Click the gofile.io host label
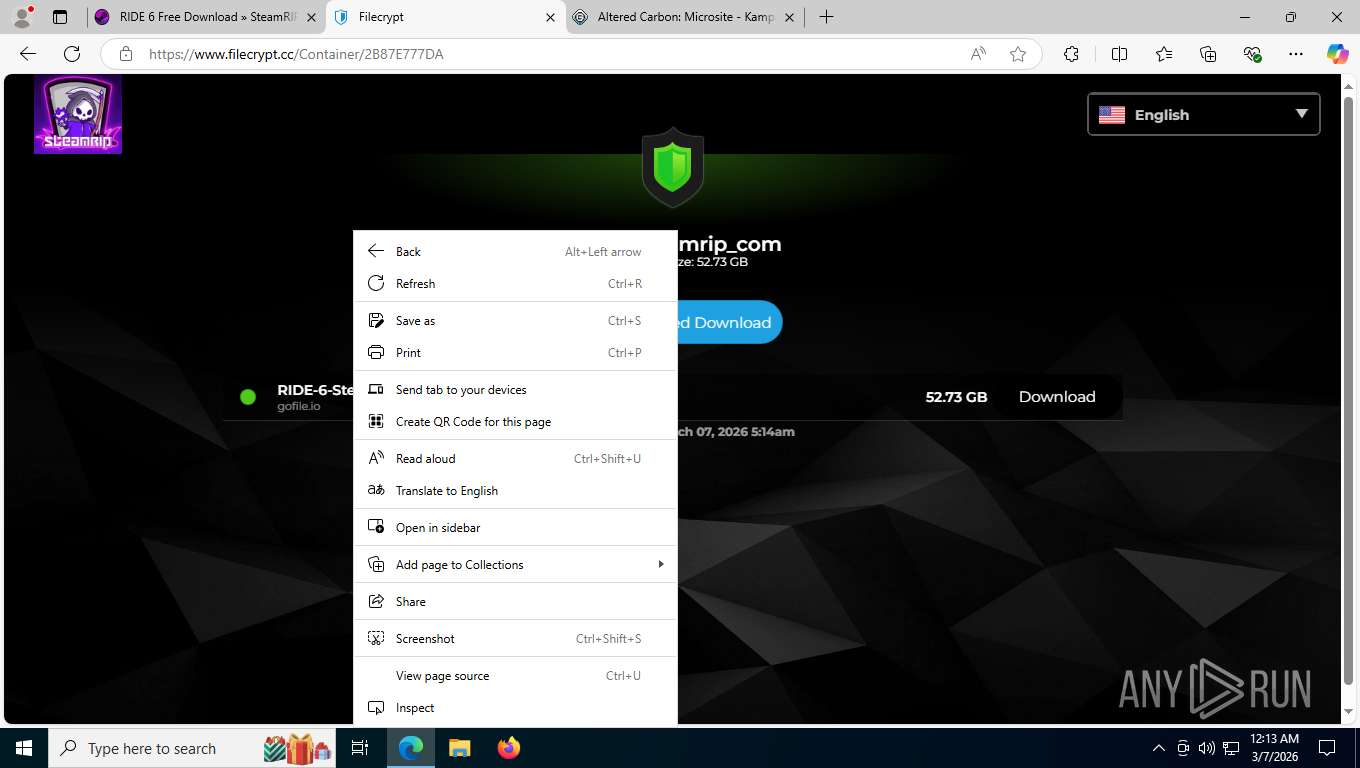 click(x=299, y=407)
